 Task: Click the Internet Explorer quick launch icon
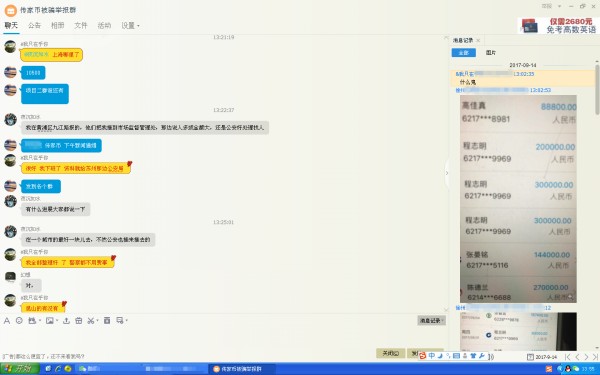(x=58, y=369)
